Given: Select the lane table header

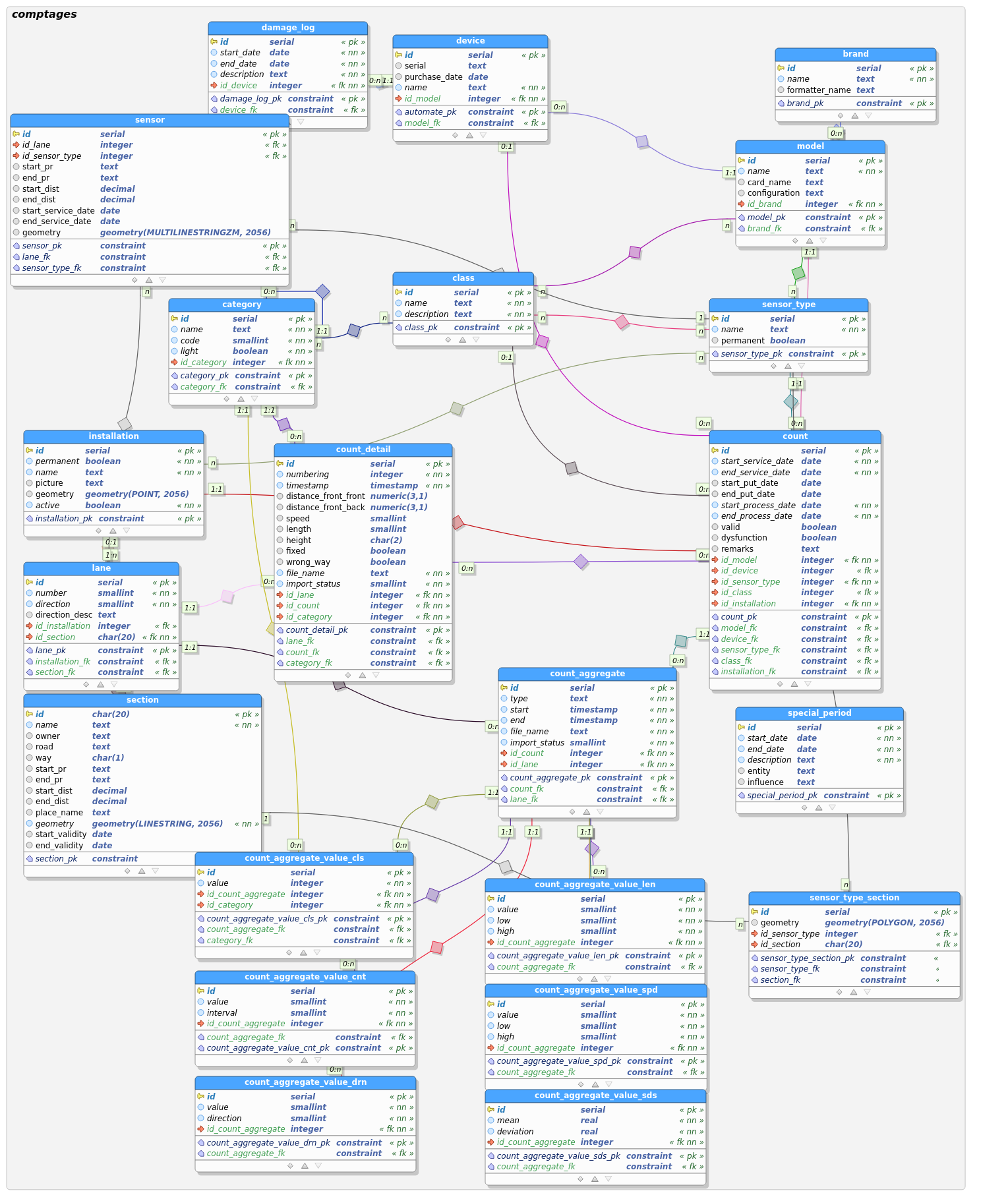Looking at the screenshot, I should [x=102, y=568].
